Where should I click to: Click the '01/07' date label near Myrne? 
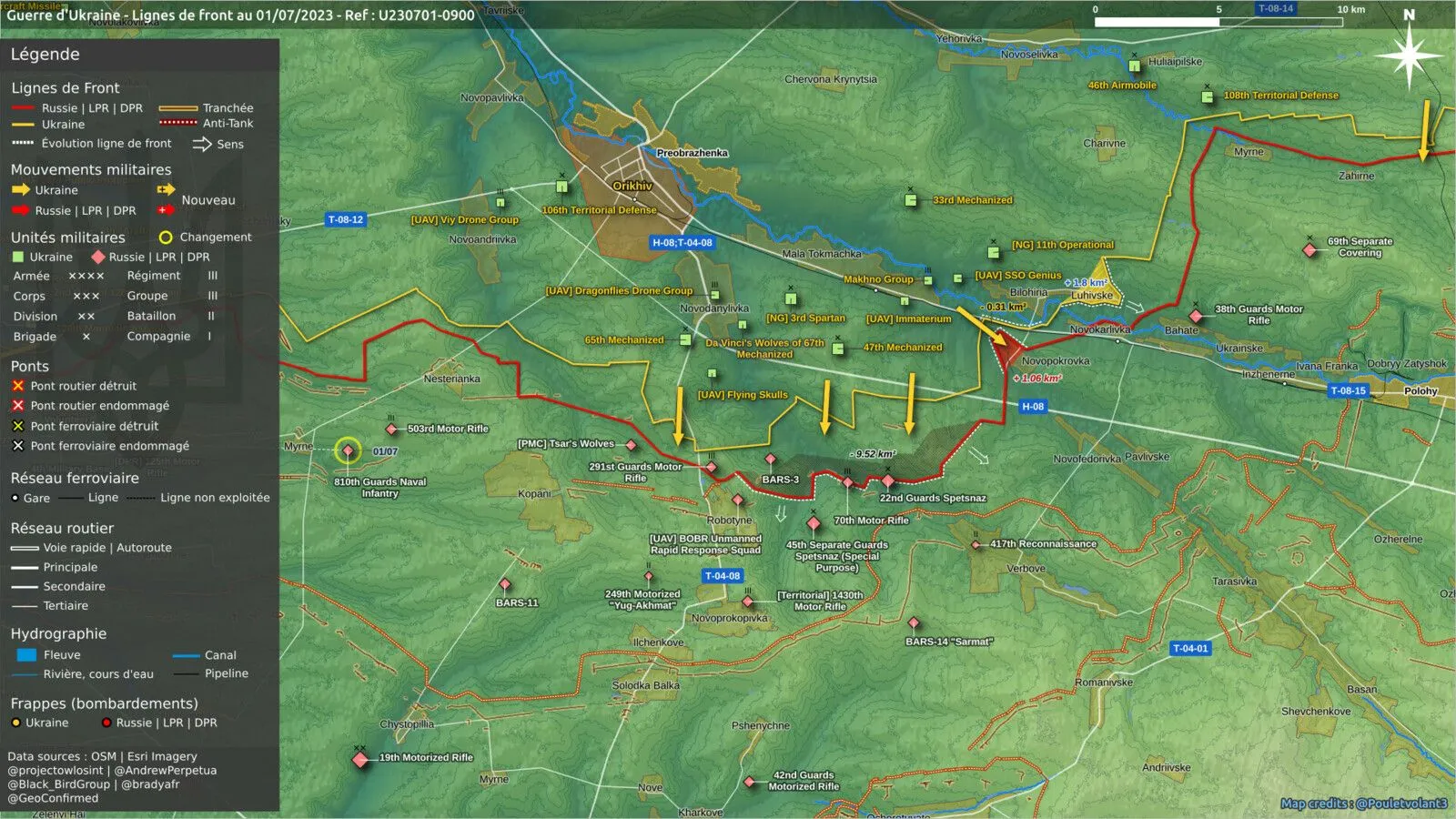tap(385, 451)
